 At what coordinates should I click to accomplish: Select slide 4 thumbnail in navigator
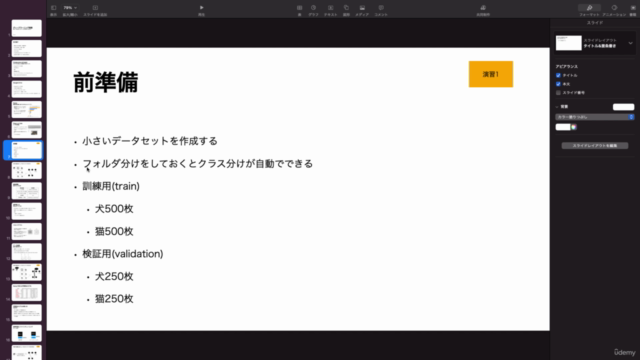pyautogui.click(x=27, y=89)
